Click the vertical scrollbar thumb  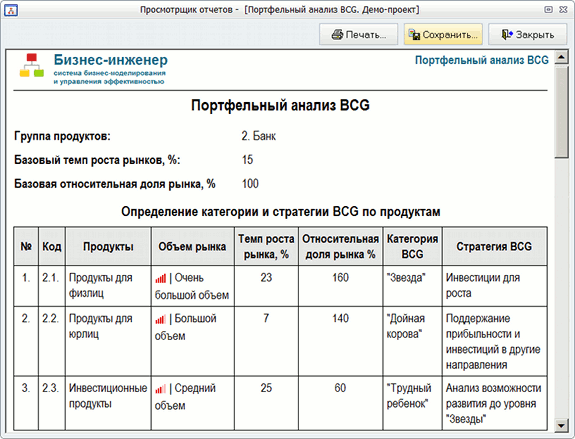point(561,112)
